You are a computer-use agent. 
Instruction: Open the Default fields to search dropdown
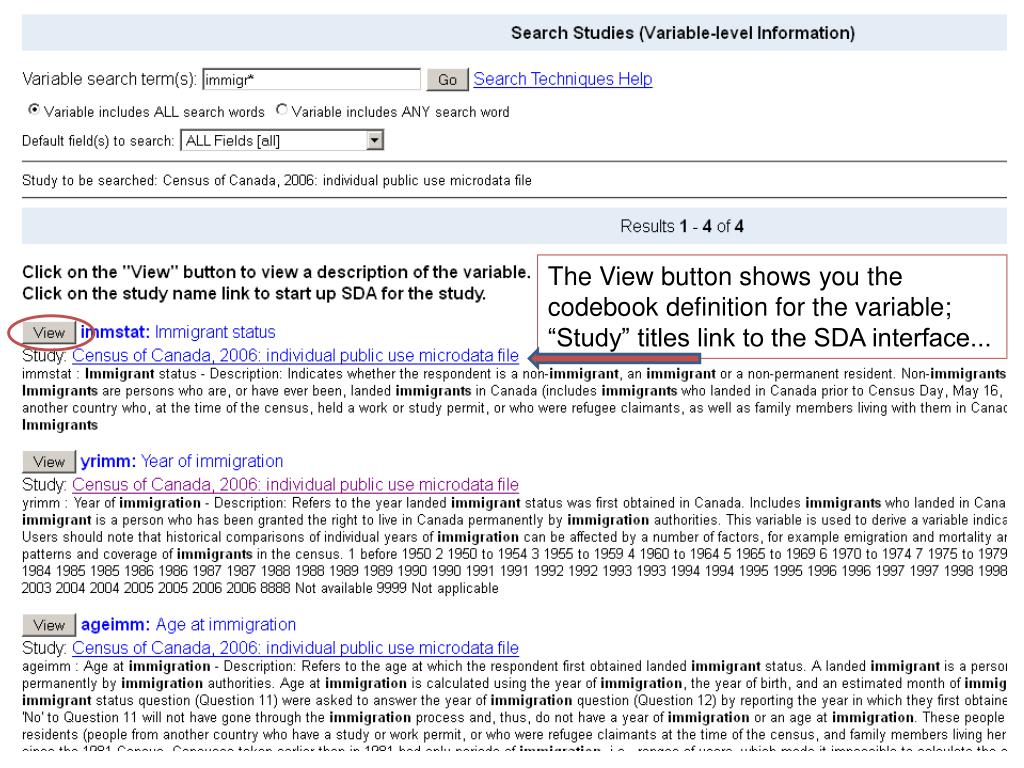click(x=282, y=140)
